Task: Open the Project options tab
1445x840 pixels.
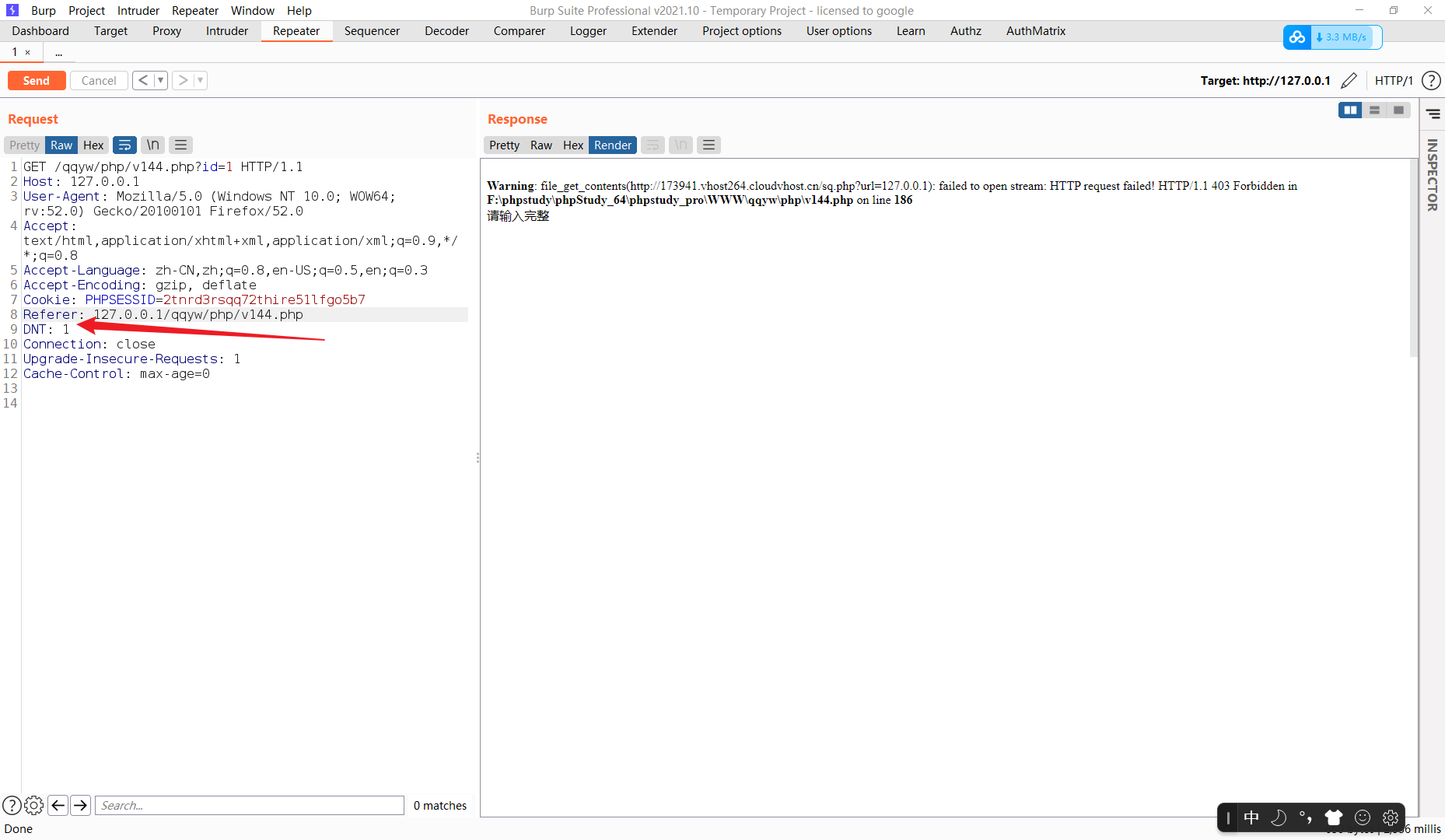Action: point(742,31)
